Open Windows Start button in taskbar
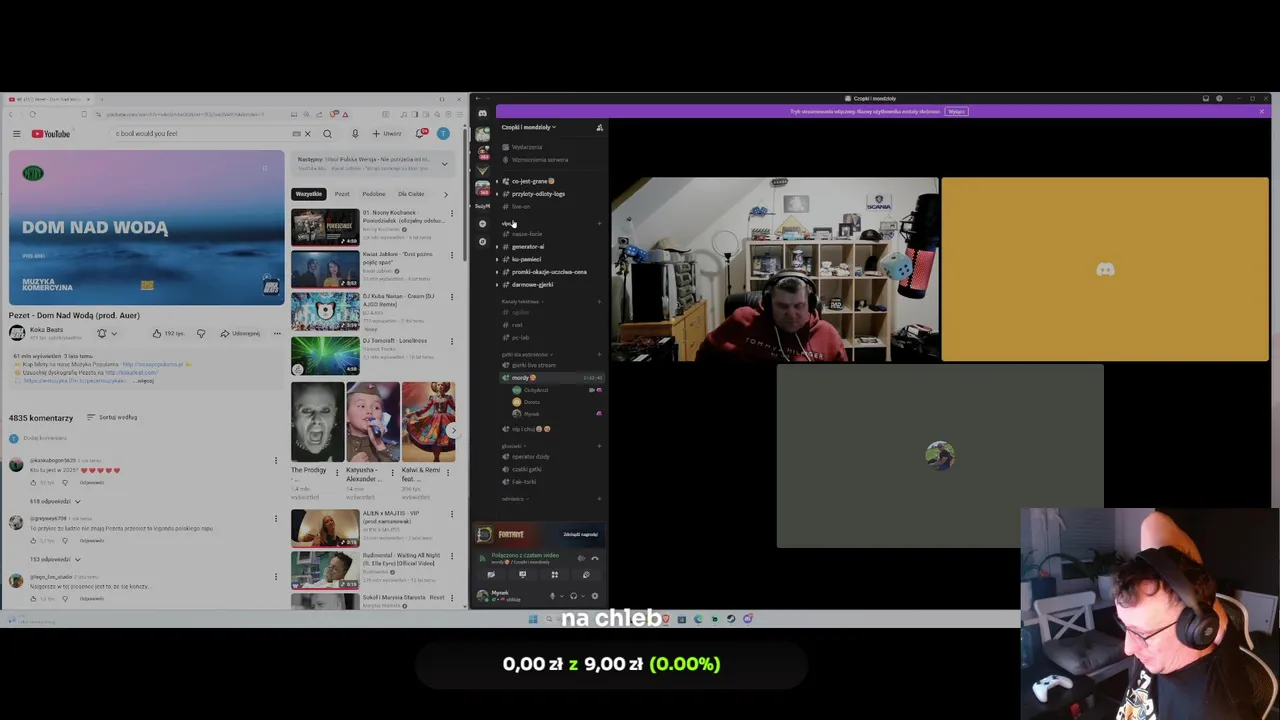The width and height of the screenshot is (1280, 720). (x=533, y=619)
